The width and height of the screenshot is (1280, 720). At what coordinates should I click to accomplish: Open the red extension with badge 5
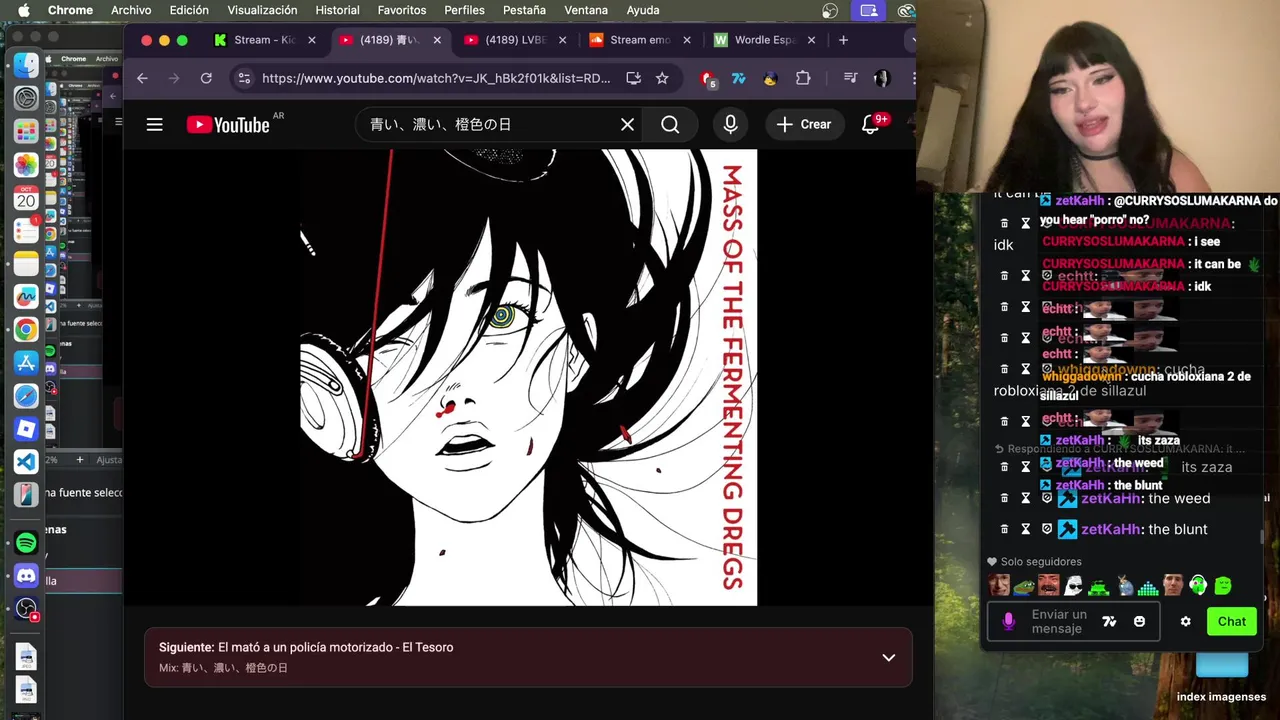tap(708, 79)
